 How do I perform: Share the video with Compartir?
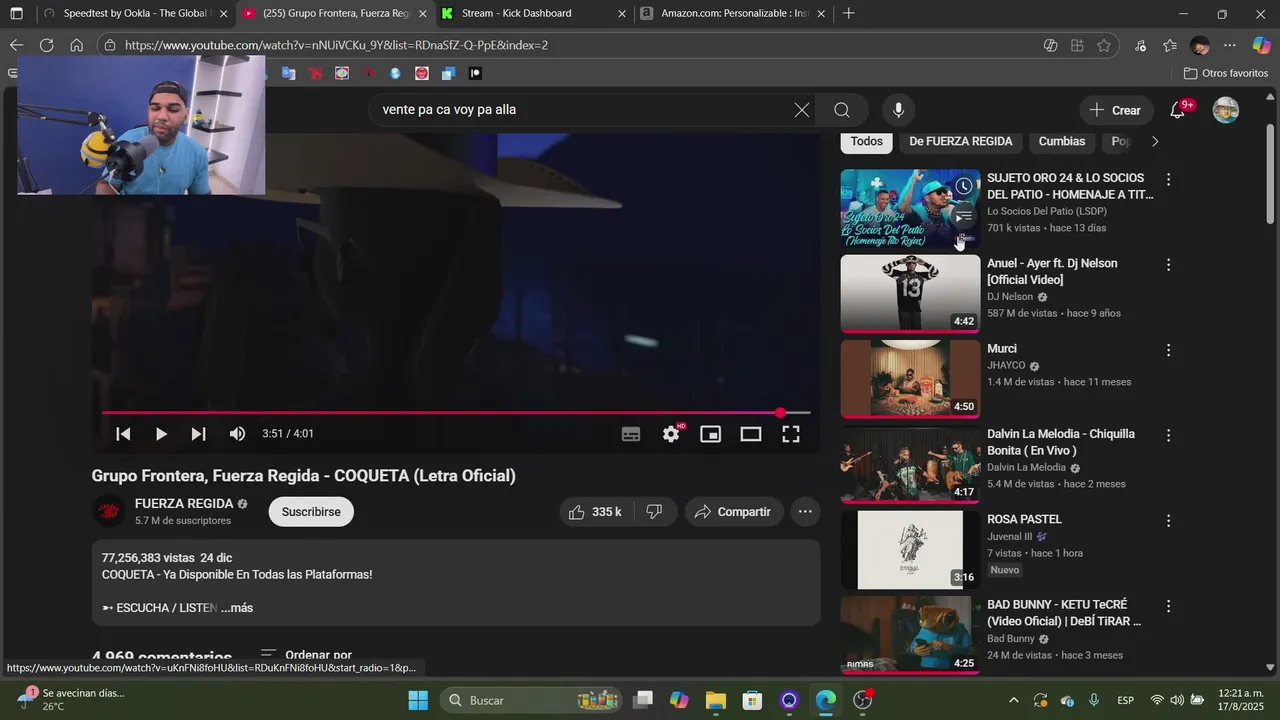pos(733,512)
